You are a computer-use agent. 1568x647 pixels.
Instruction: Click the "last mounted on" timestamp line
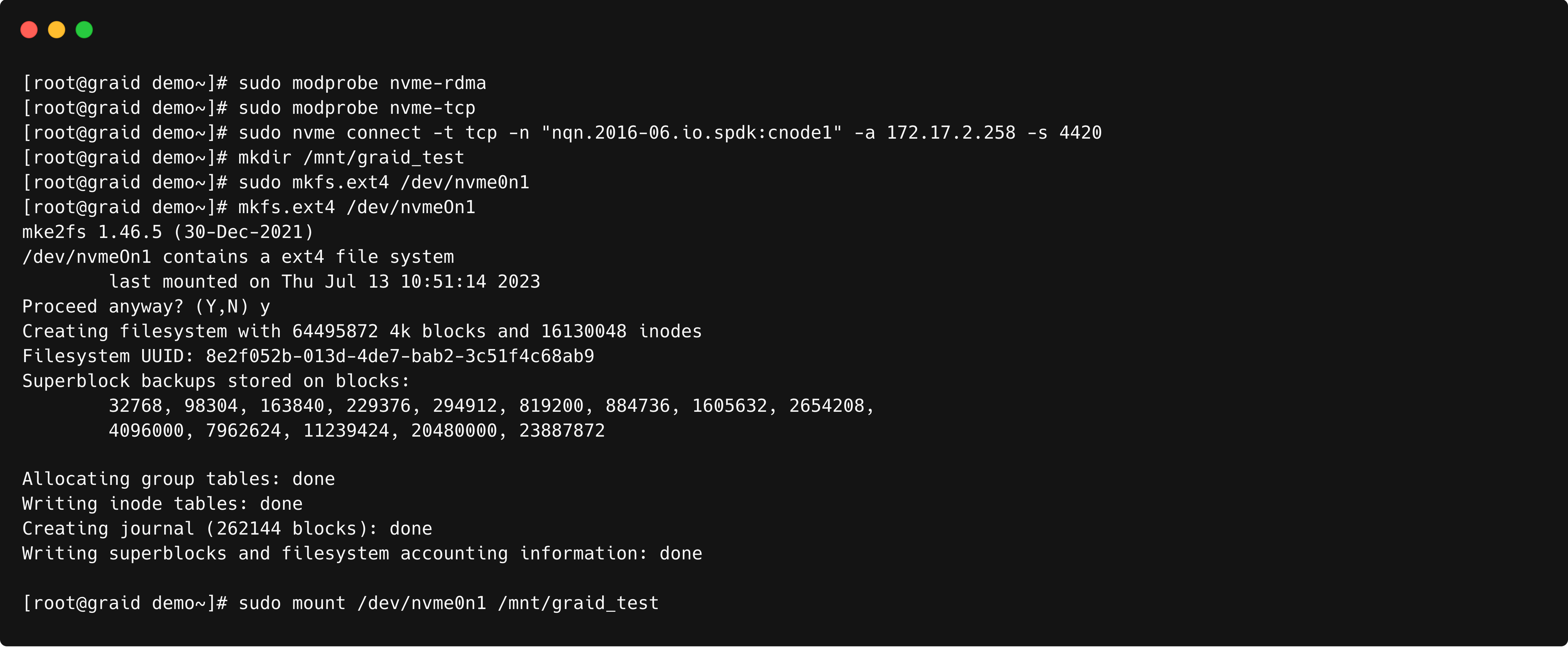pos(324,282)
